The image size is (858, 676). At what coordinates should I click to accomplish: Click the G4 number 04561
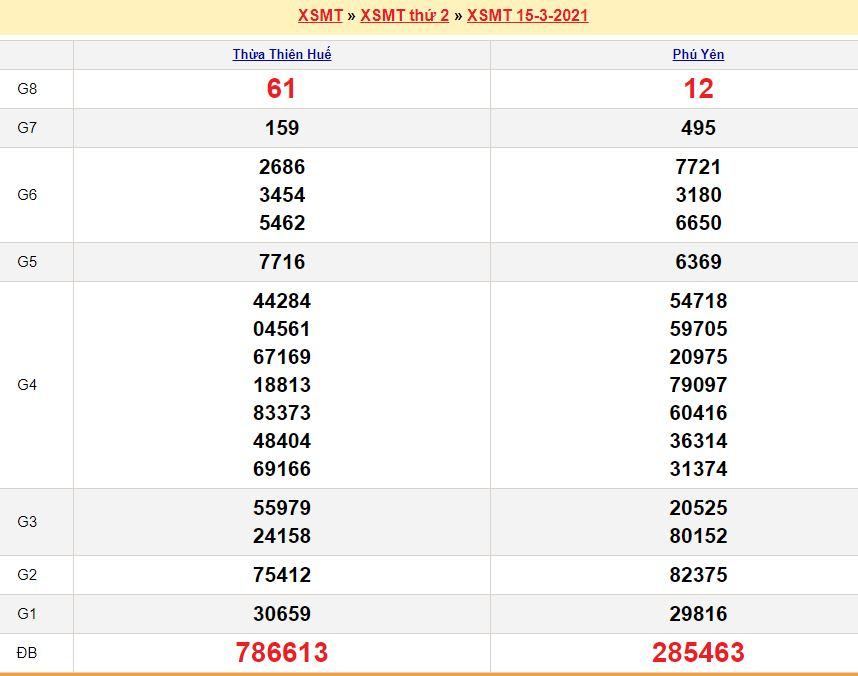282,329
